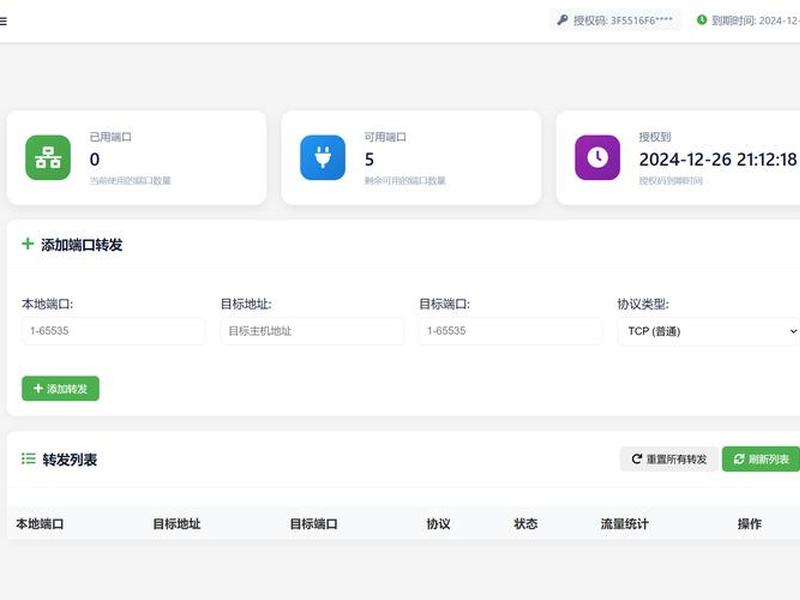Click the 到期时间 badge in the header
This screenshot has width=800, height=600.
point(746,20)
